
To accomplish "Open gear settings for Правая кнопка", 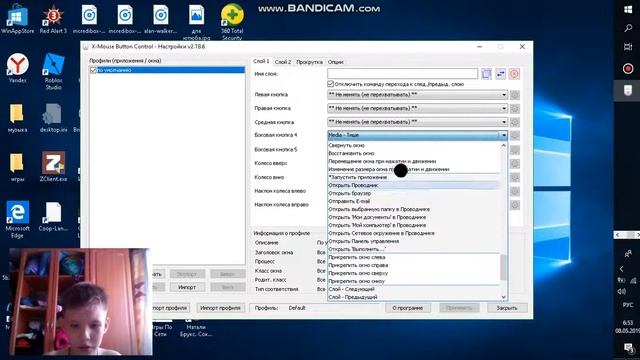I will [x=515, y=109].
